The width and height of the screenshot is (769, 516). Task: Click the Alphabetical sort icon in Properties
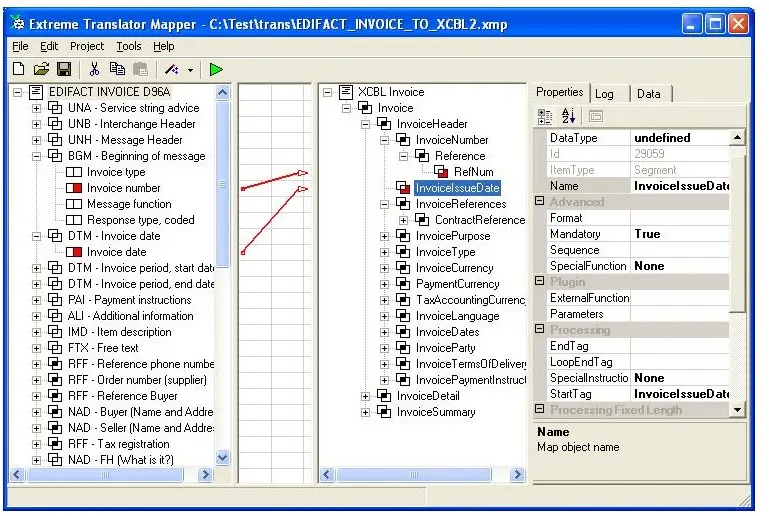click(568, 116)
